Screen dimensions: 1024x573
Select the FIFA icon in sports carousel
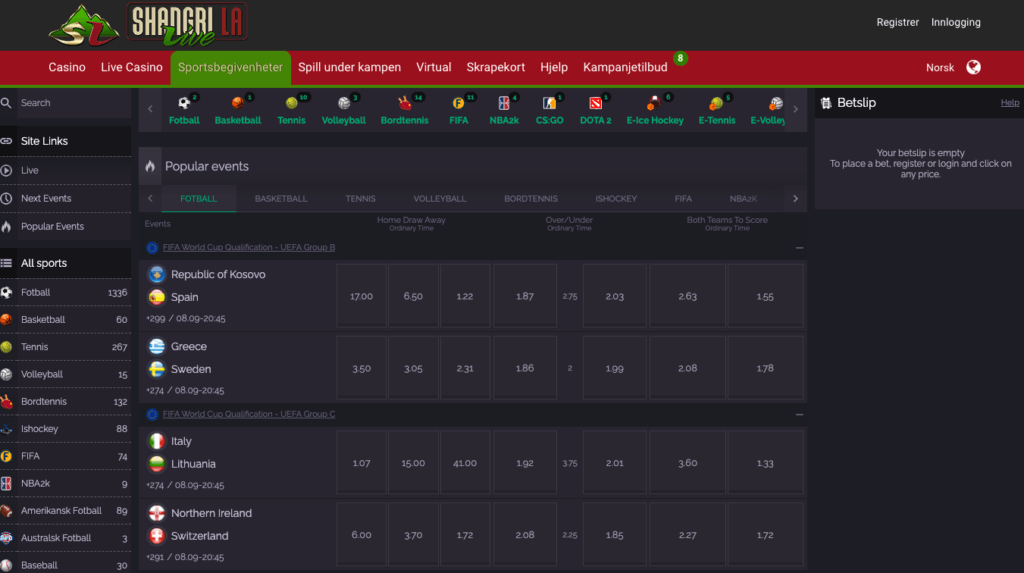pyautogui.click(x=458, y=103)
